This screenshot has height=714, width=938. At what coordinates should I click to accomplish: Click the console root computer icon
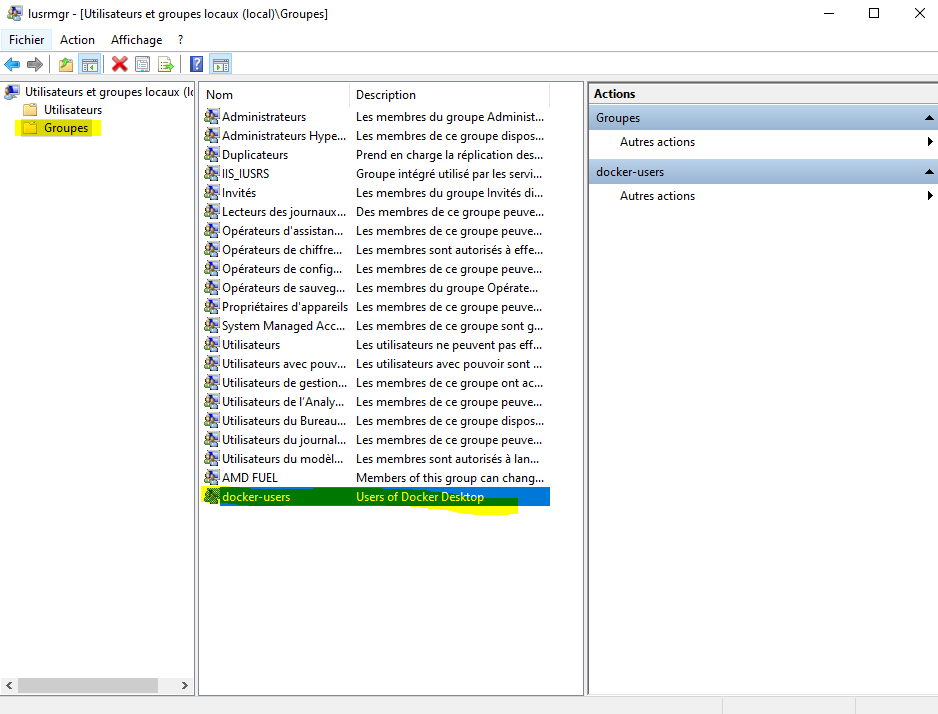click(12, 91)
